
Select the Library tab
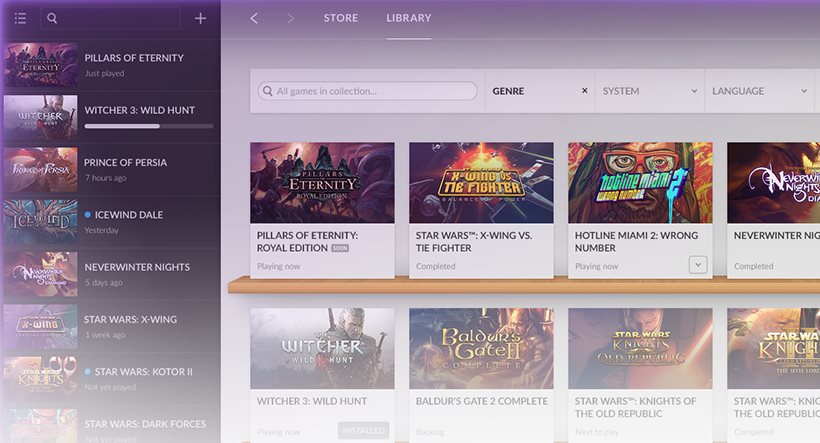(x=409, y=18)
